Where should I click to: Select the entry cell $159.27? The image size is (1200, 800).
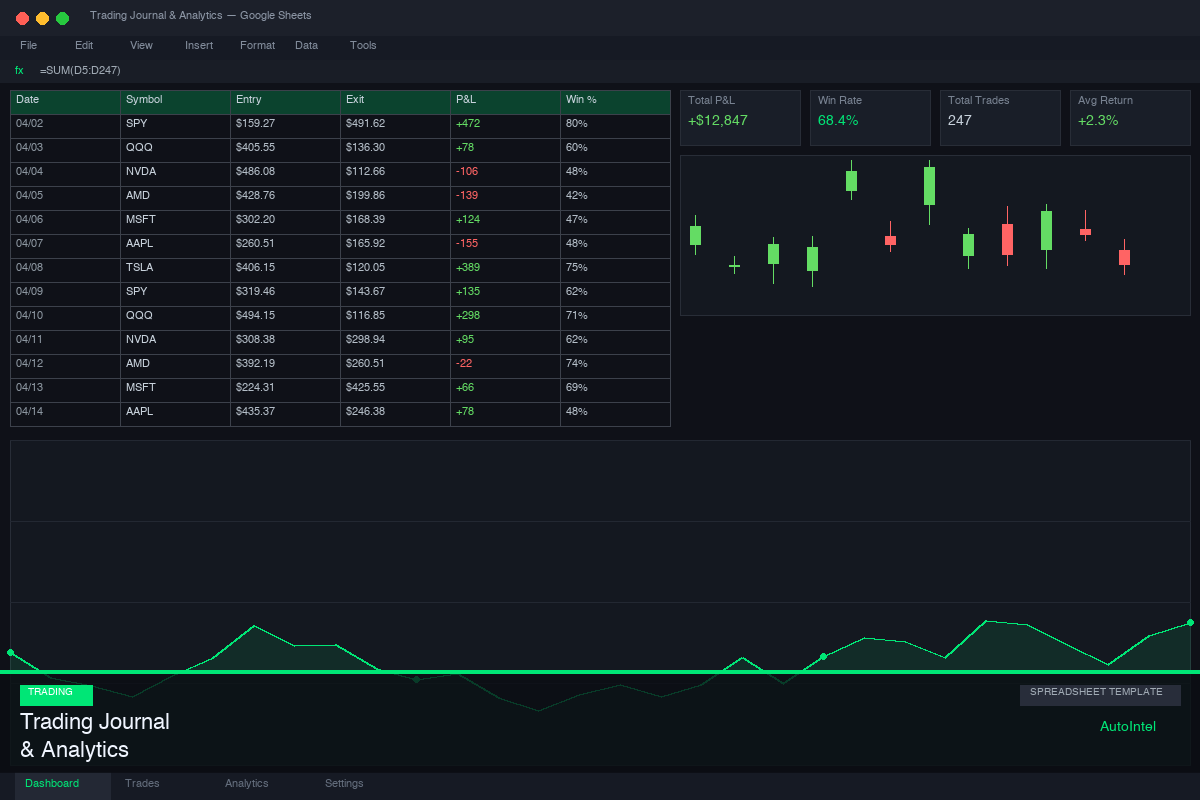[x=285, y=124]
